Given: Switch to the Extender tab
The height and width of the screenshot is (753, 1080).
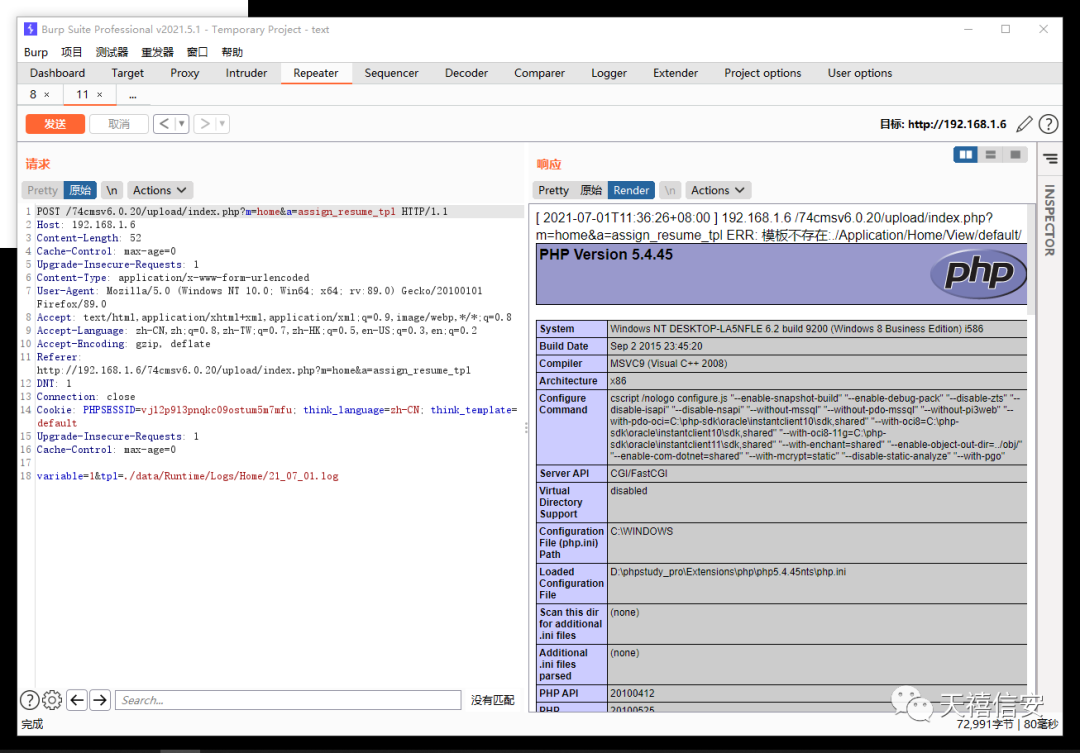Looking at the screenshot, I should point(675,73).
